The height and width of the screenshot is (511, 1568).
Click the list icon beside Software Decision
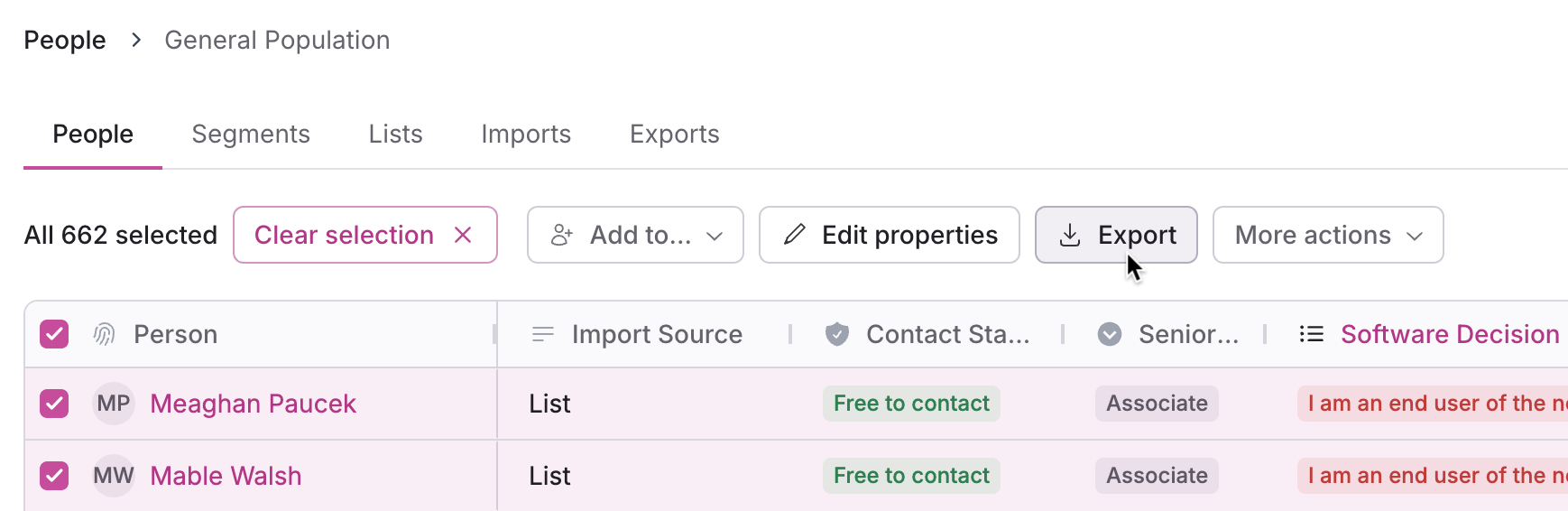(1311, 335)
